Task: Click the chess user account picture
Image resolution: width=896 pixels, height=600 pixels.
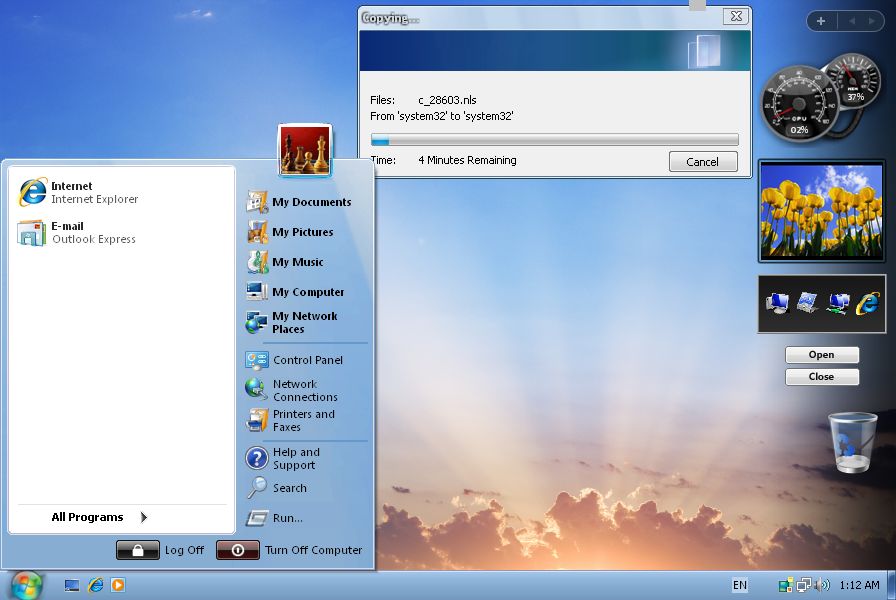Action: [305, 150]
